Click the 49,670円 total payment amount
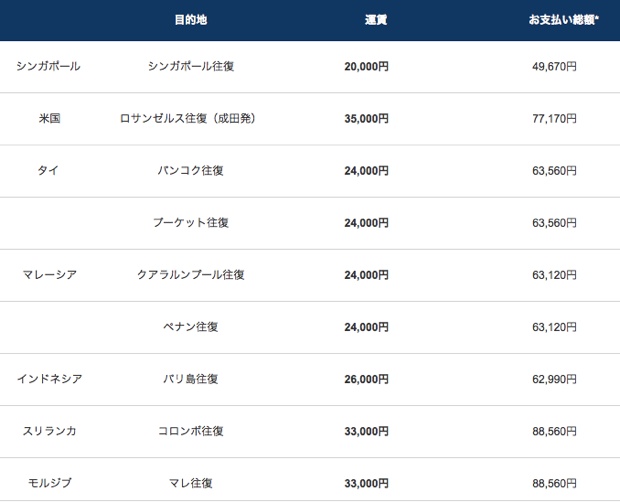The height and width of the screenshot is (503, 620). pyautogui.click(x=554, y=66)
